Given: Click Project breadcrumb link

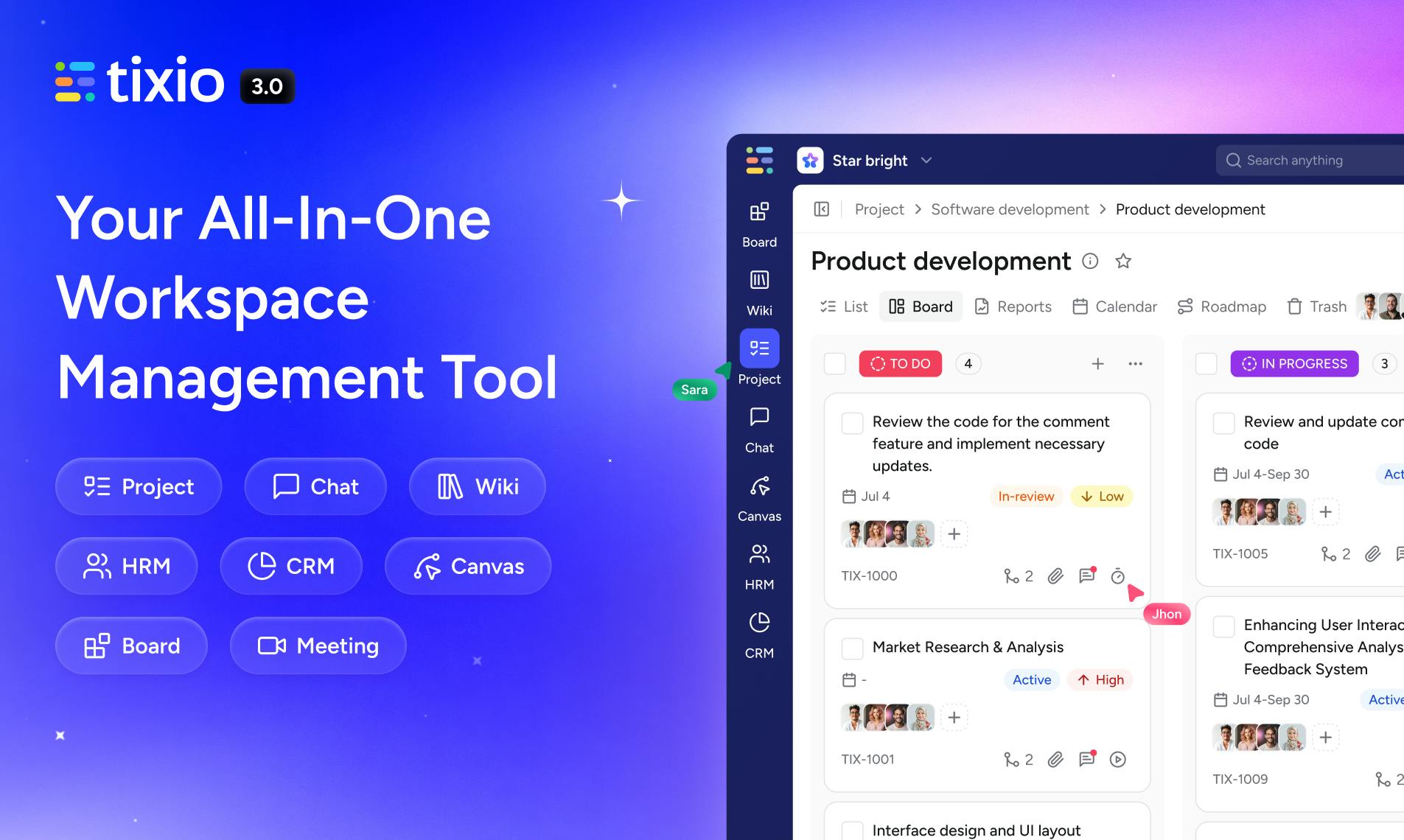Looking at the screenshot, I should pos(879,209).
